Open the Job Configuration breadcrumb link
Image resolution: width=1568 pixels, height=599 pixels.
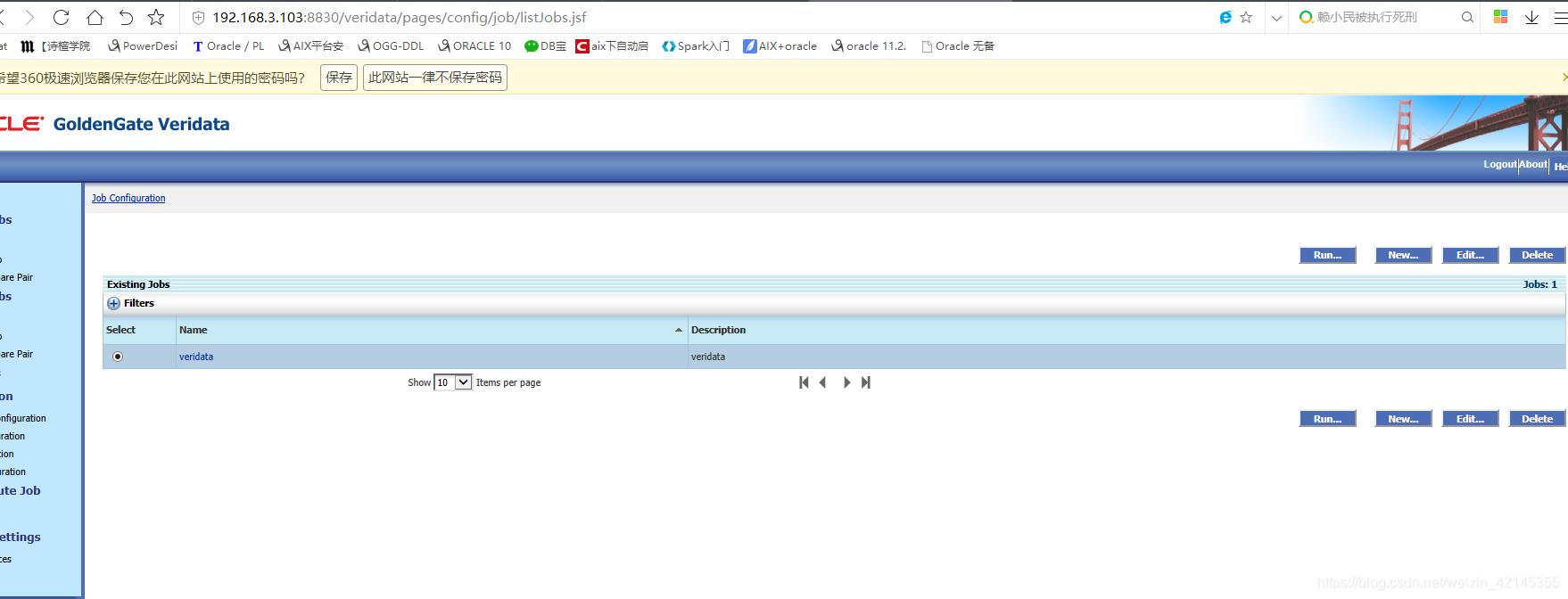coord(128,198)
